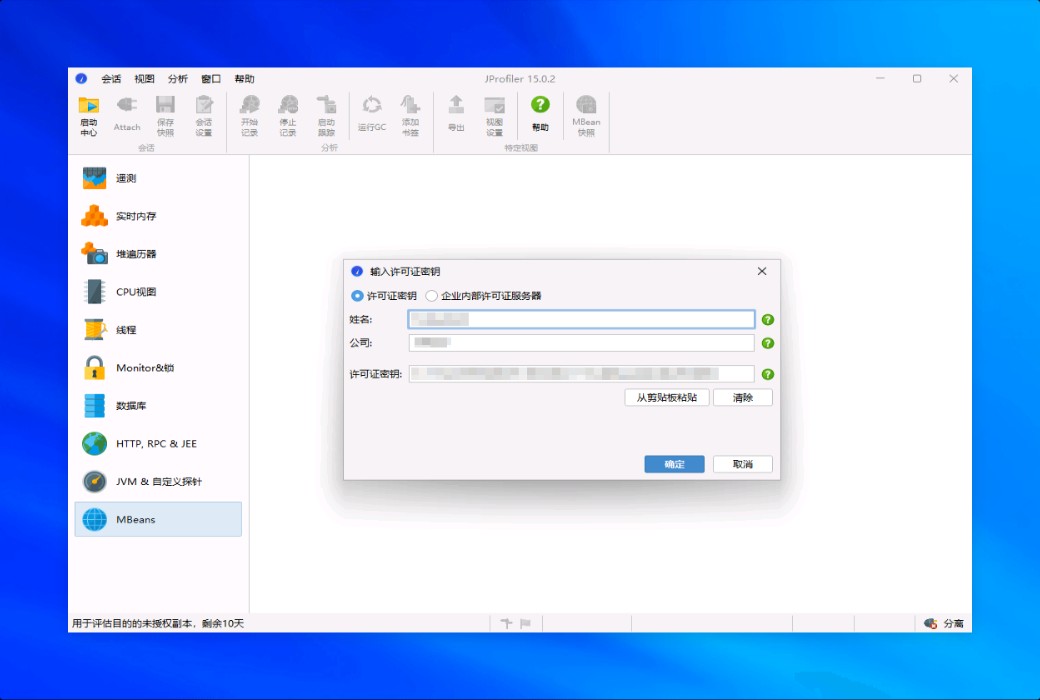Screen dimensions: 1040x700
Task: Open the 会话 menu
Action: point(111,78)
